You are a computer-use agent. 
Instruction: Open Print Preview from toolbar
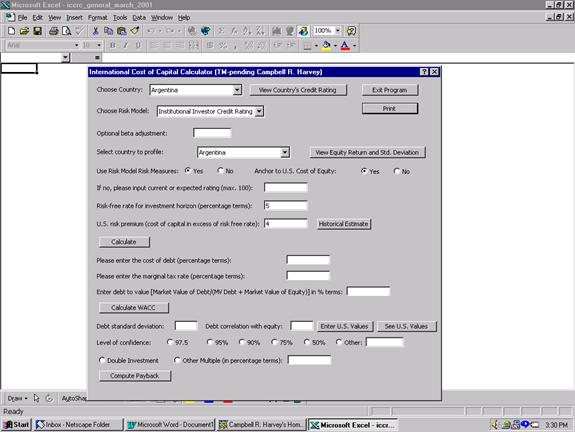point(66,31)
